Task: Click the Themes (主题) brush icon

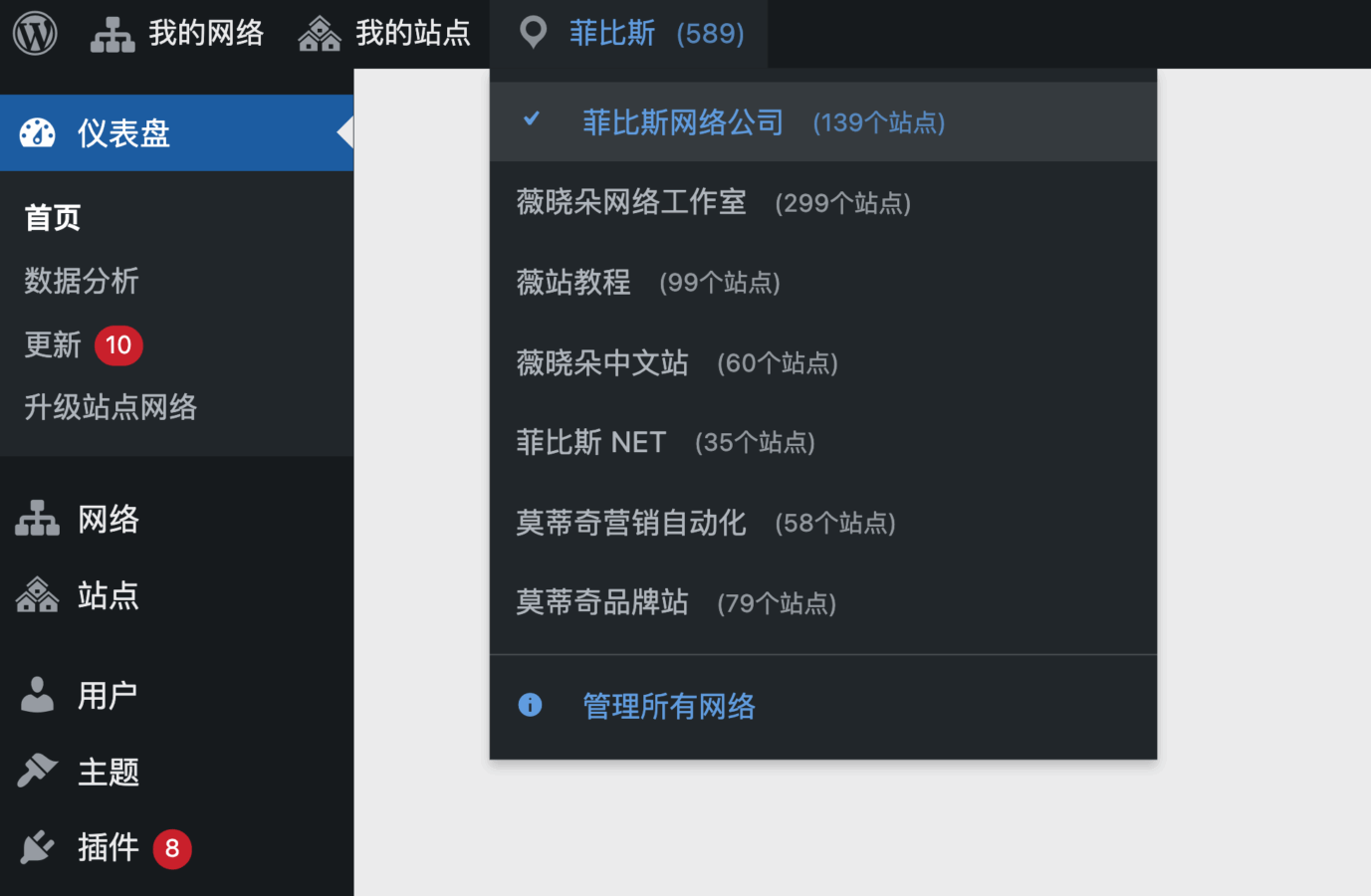Action: point(38,772)
